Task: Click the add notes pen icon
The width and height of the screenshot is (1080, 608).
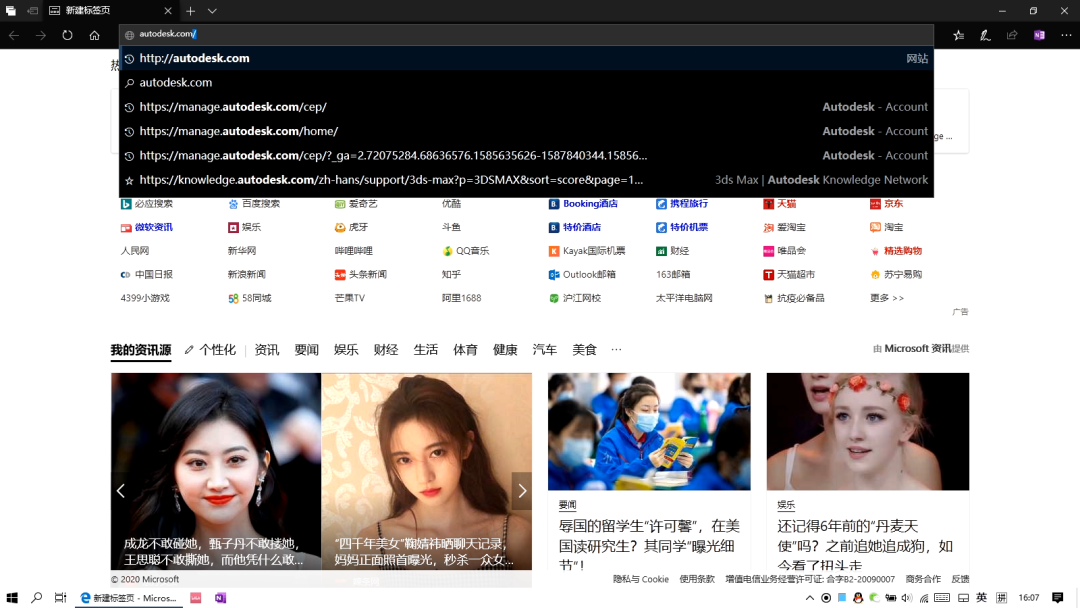Action: pos(986,35)
